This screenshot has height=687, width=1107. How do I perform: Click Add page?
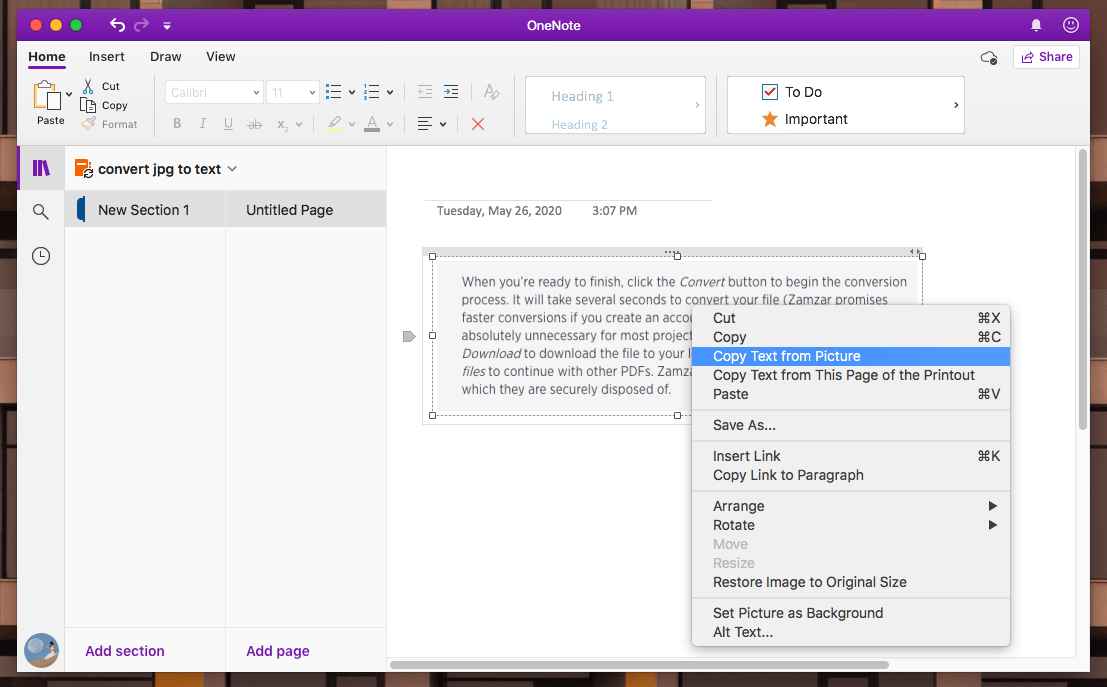[278, 651]
